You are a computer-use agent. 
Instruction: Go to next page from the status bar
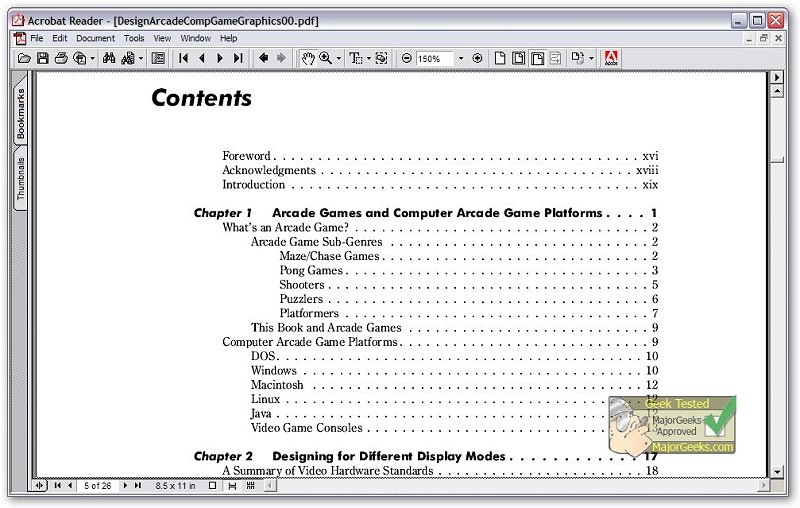tap(125, 486)
